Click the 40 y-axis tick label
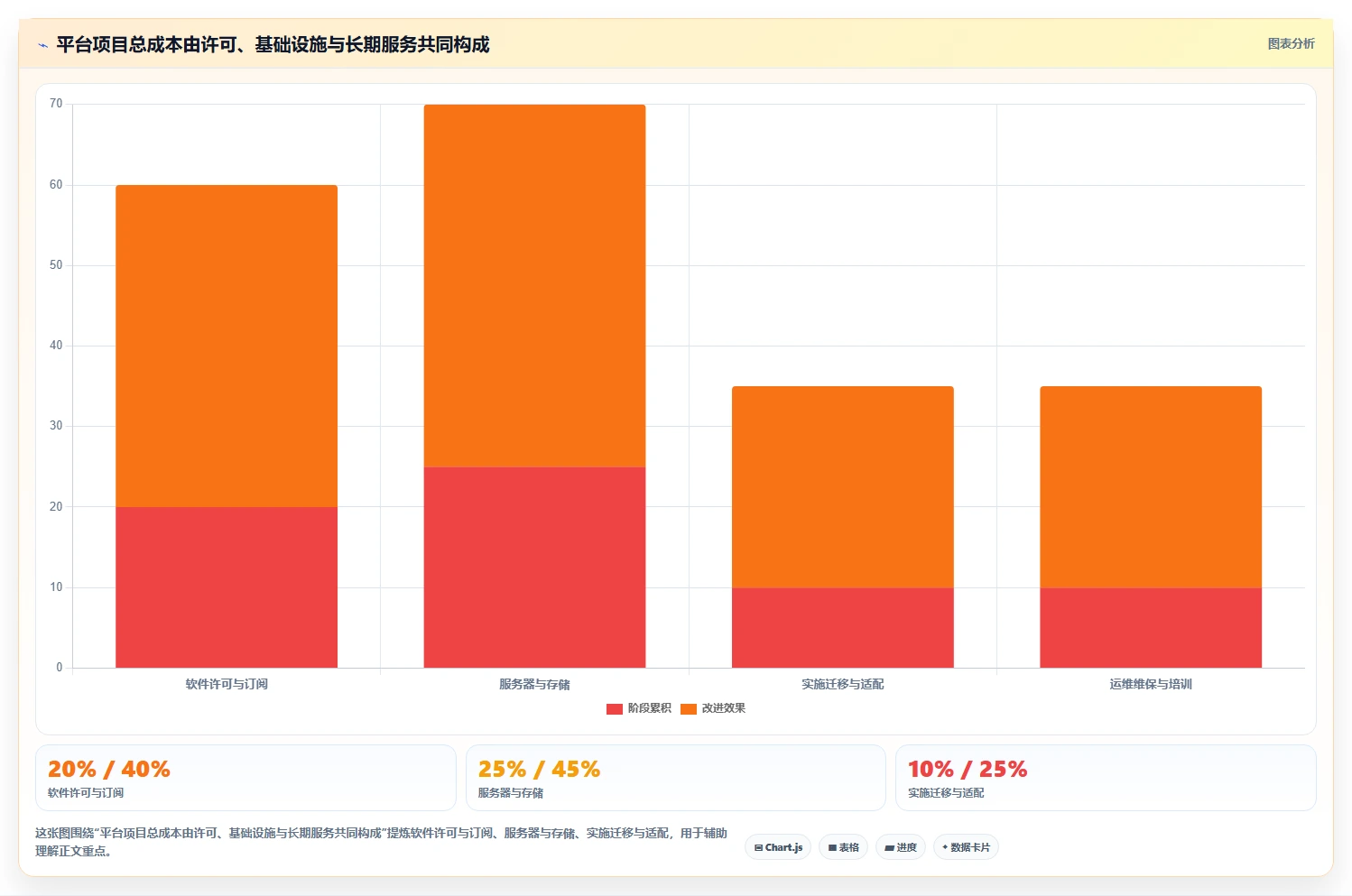 coord(56,346)
